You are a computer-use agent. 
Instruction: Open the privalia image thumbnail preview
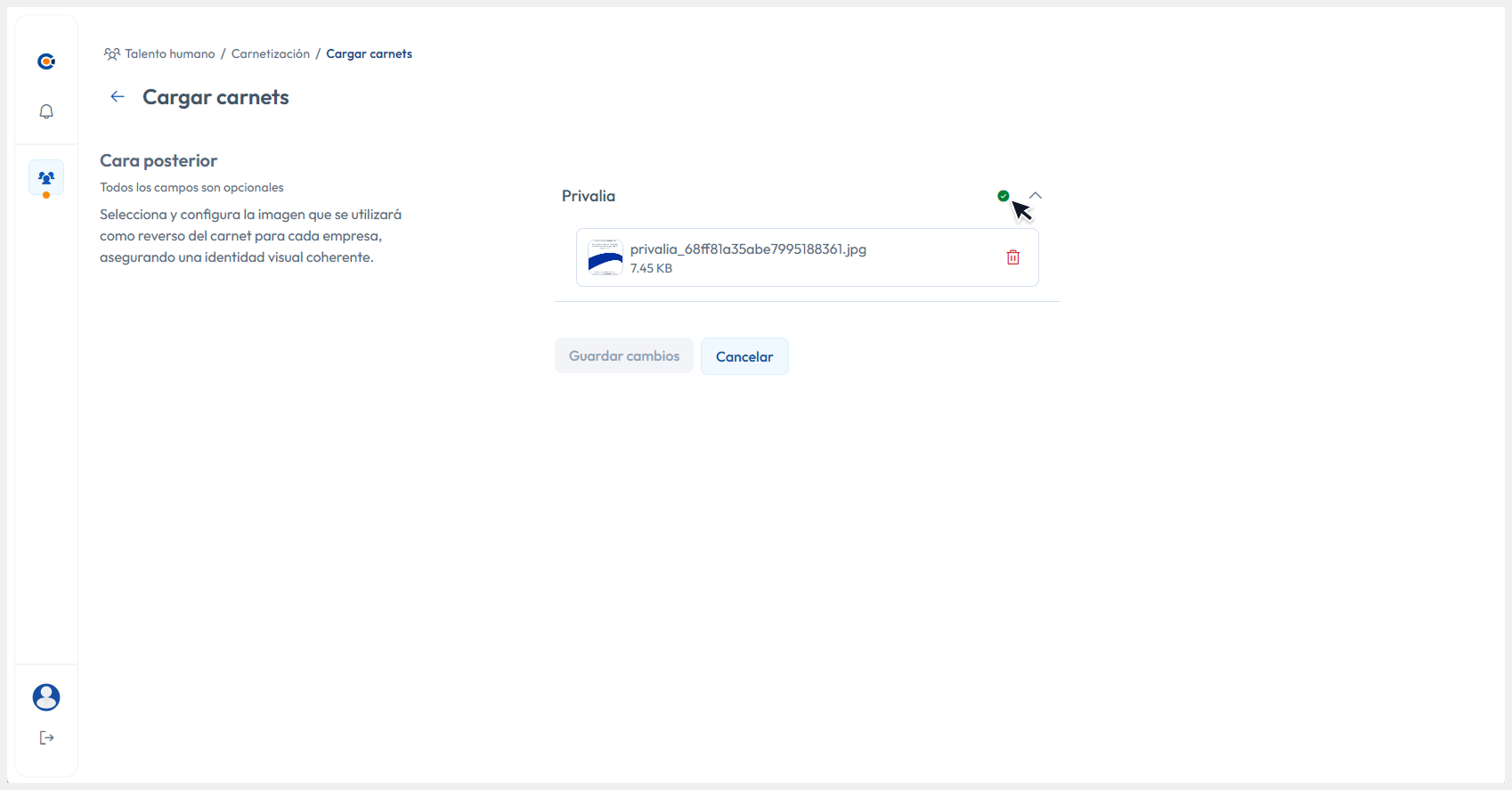(606, 257)
